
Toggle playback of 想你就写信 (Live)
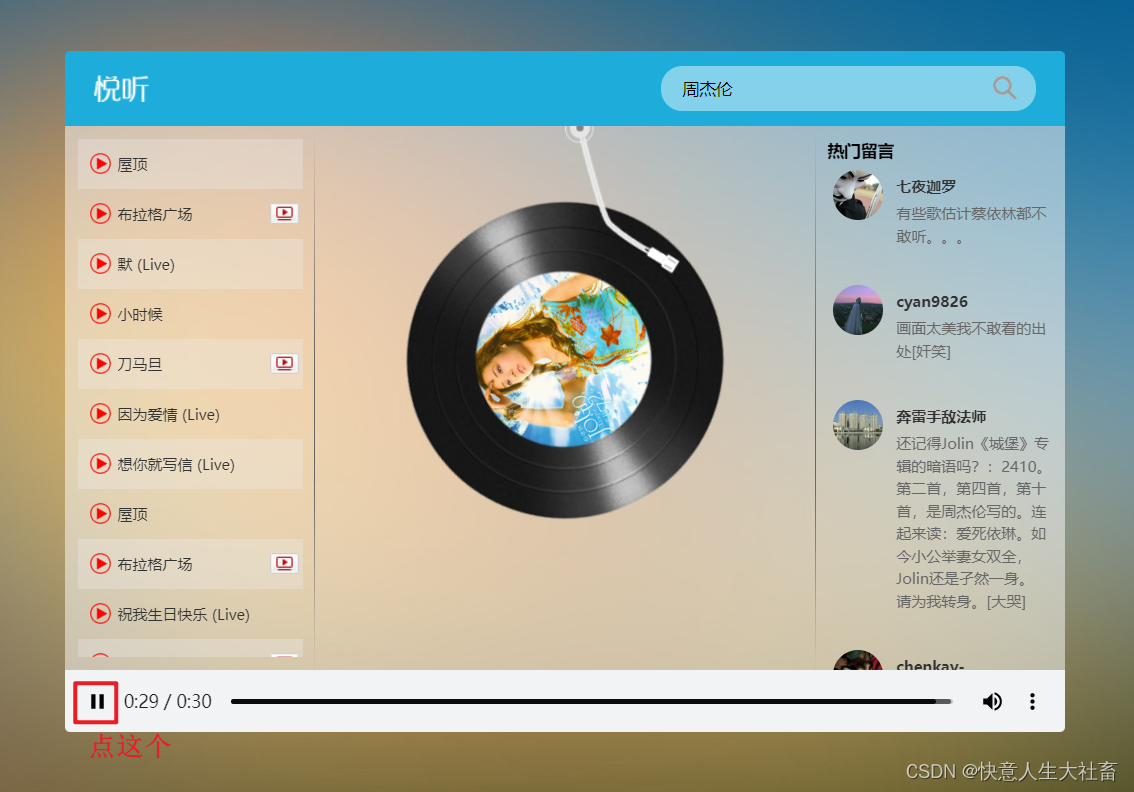click(100, 463)
